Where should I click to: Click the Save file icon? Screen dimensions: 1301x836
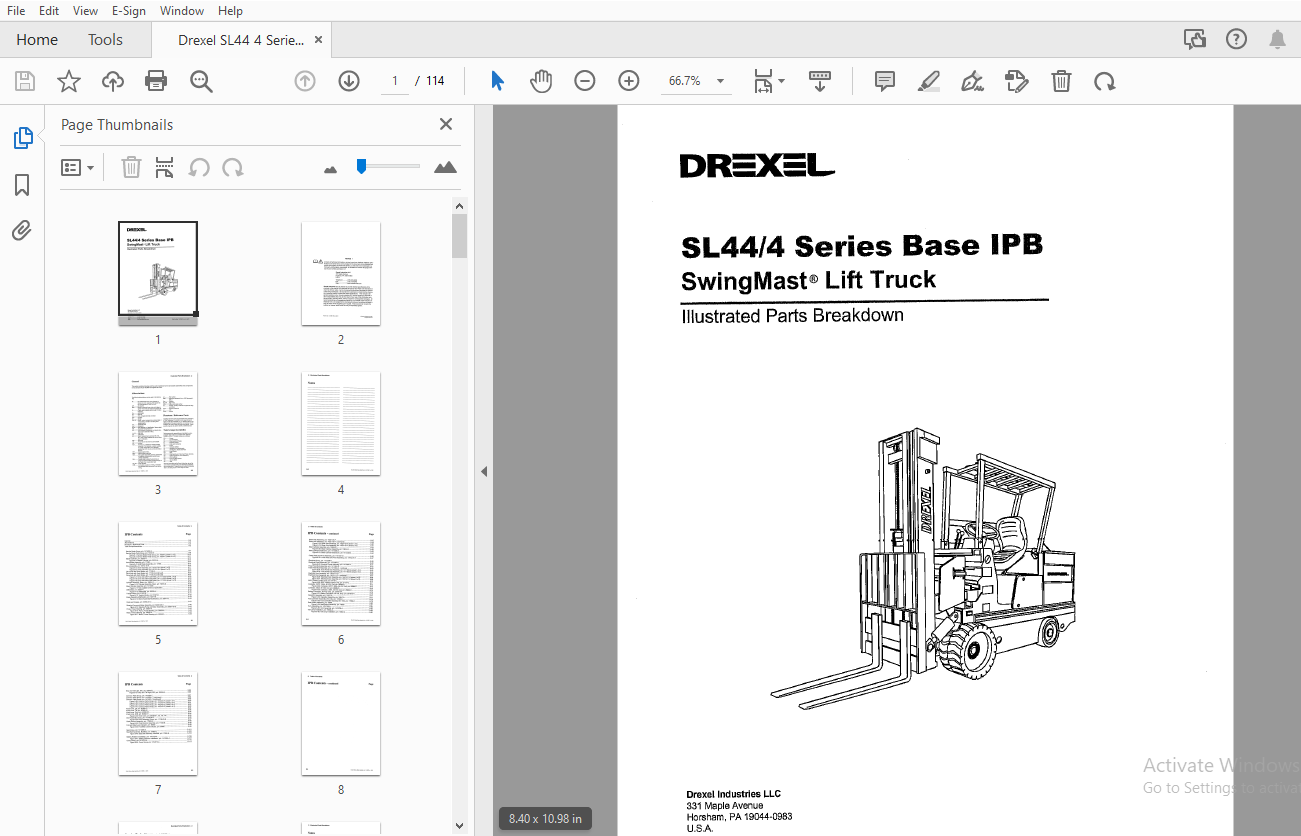(25, 81)
